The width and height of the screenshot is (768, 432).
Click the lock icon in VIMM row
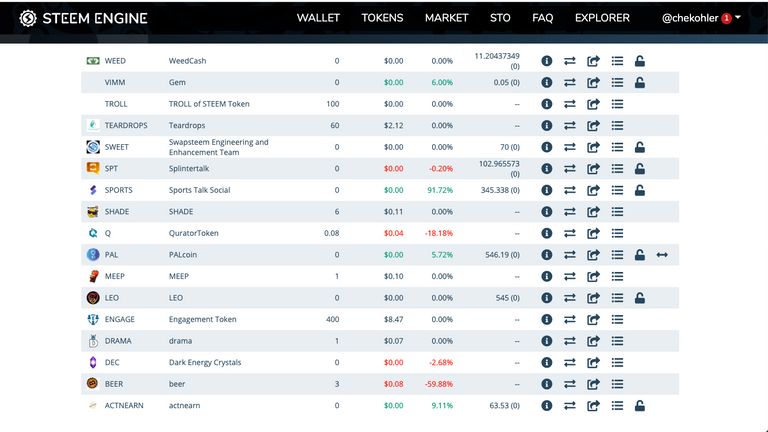pyautogui.click(x=640, y=82)
